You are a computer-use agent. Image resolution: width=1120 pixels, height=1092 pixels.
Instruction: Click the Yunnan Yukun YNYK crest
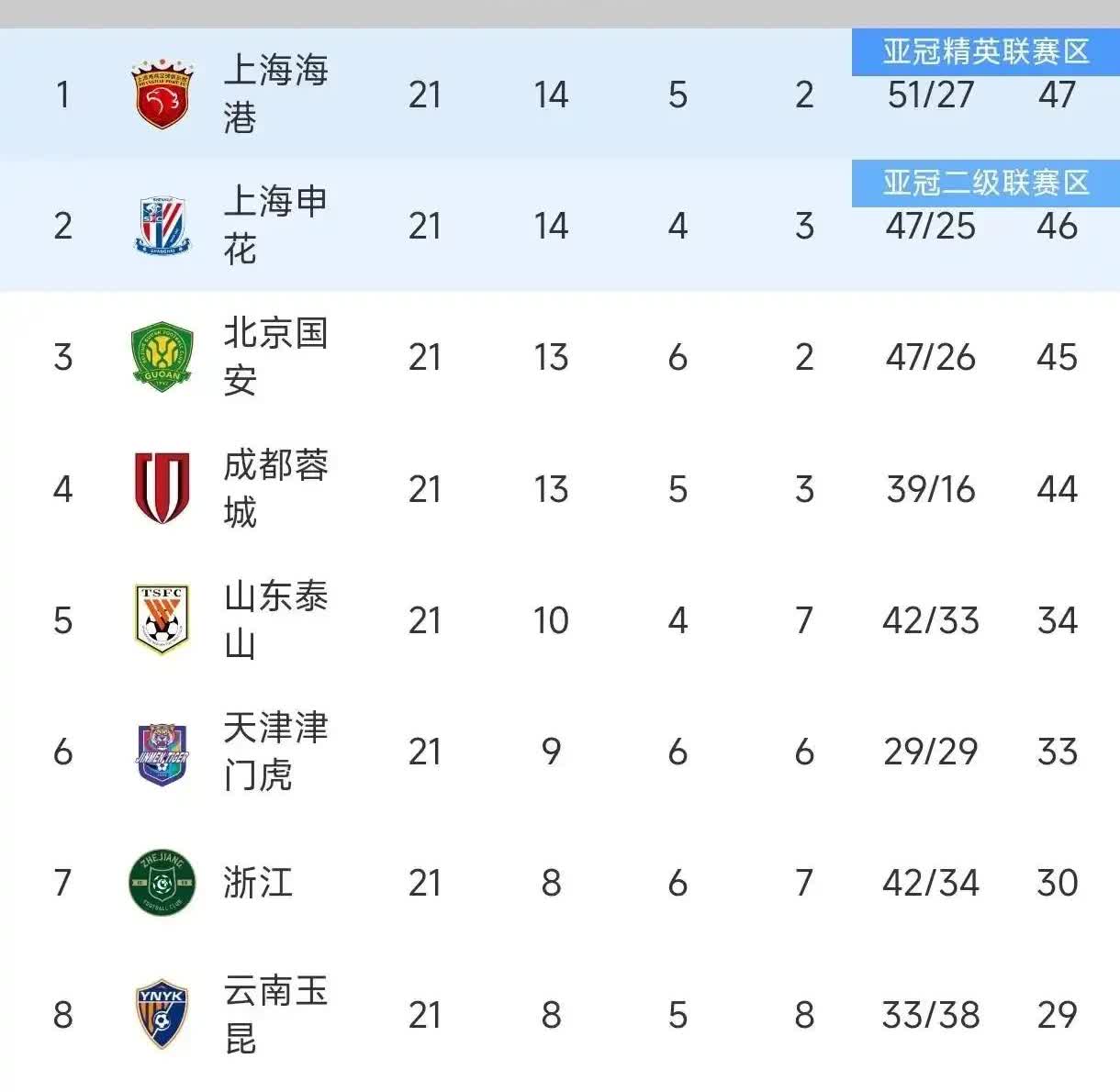[x=162, y=1014]
